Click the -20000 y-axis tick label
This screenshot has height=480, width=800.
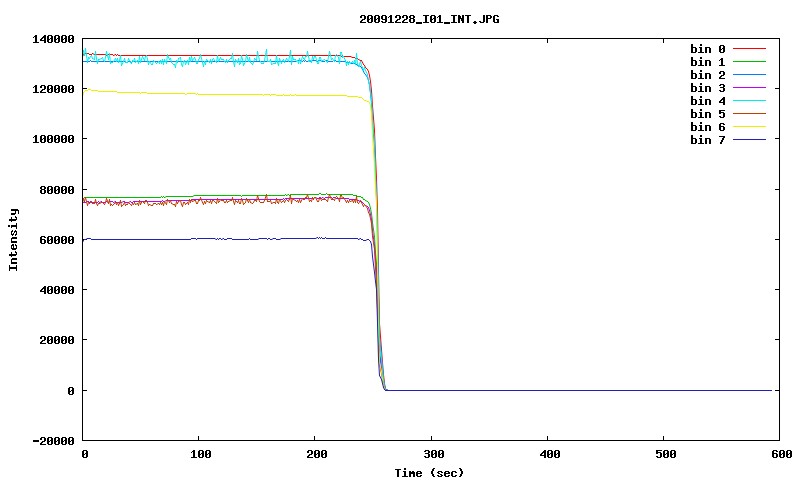[x=53, y=441]
